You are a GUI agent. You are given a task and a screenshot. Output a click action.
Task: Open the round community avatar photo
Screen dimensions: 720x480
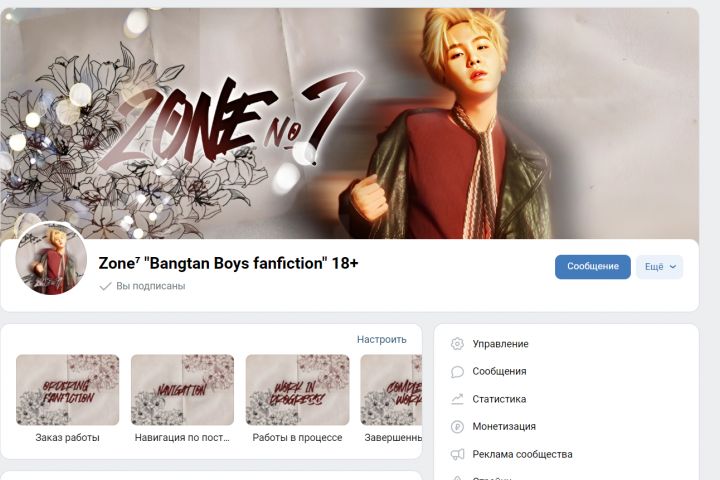[x=51, y=259]
